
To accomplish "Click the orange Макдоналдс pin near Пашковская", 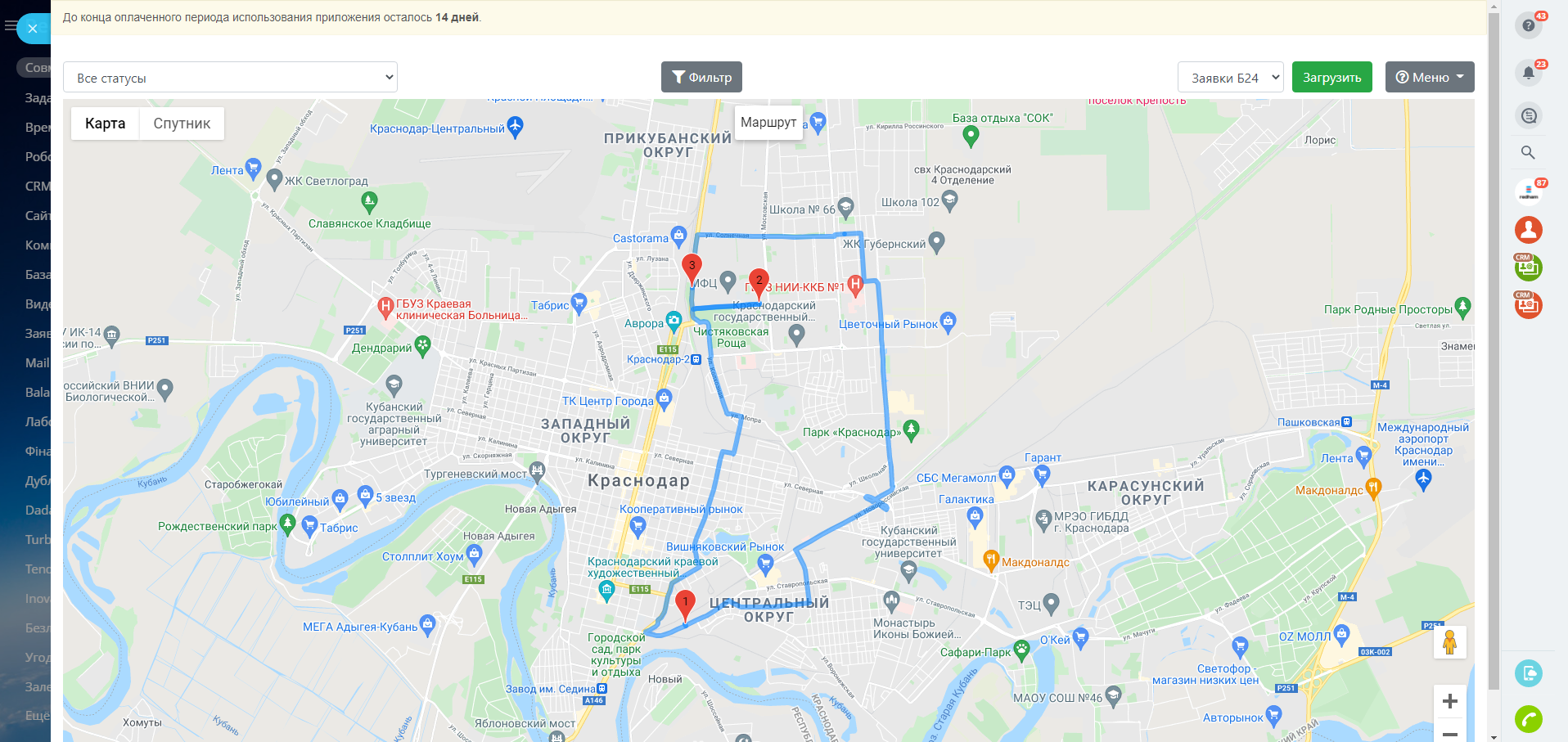I will (x=1373, y=488).
